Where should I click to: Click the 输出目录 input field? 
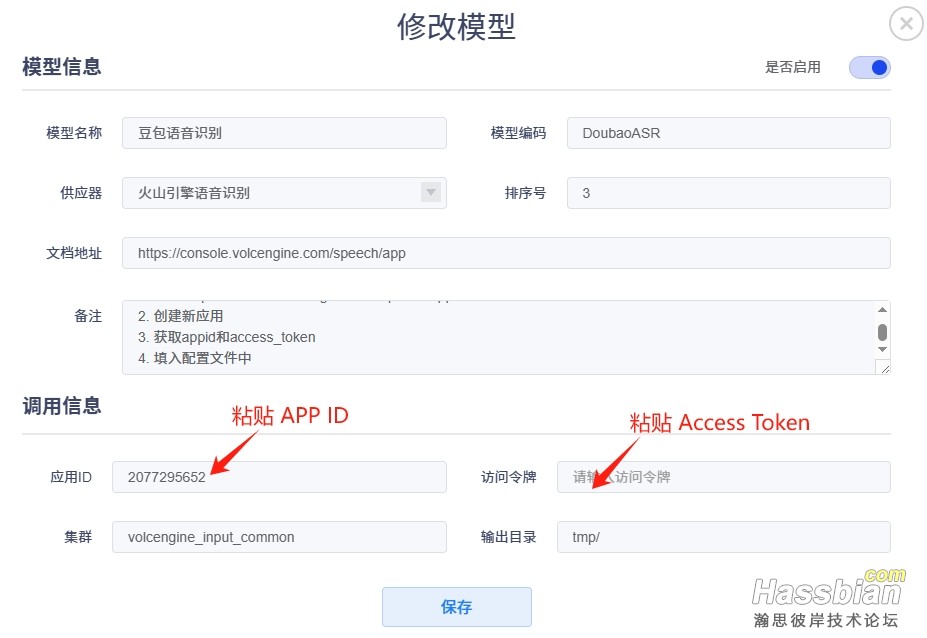(724, 537)
